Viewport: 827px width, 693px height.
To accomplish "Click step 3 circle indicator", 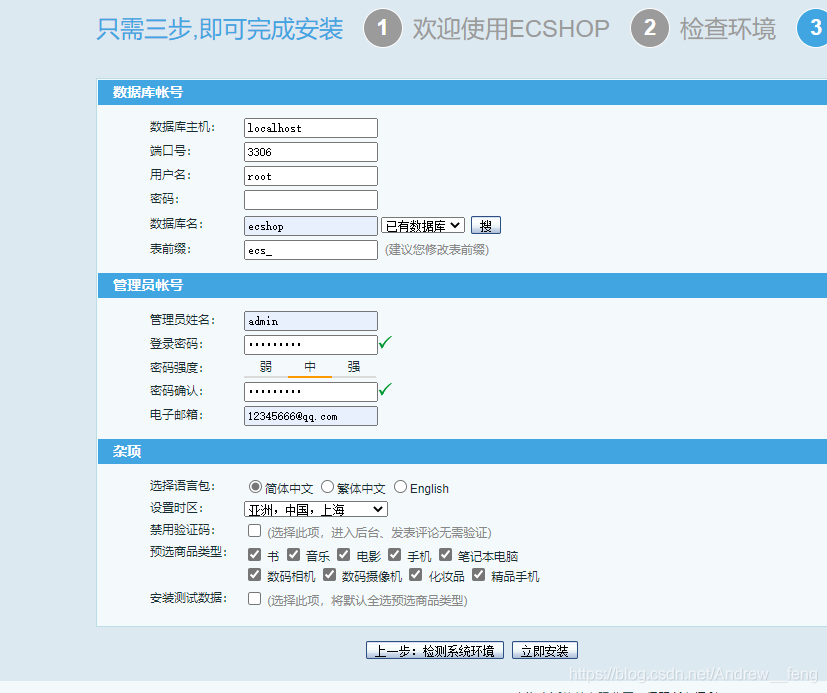I will click(817, 28).
